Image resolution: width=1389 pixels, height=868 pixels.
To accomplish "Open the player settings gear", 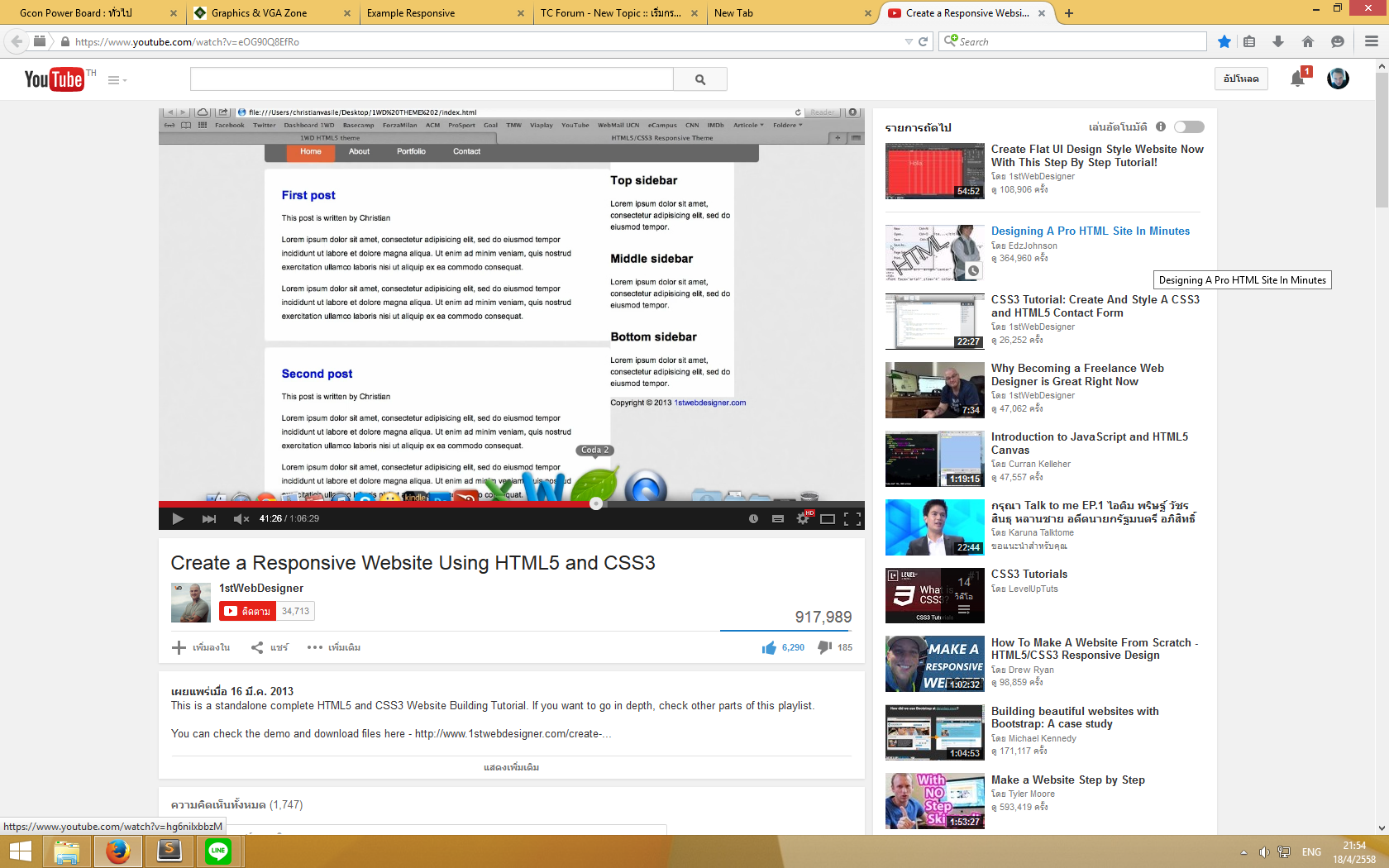I will [x=803, y=518].
